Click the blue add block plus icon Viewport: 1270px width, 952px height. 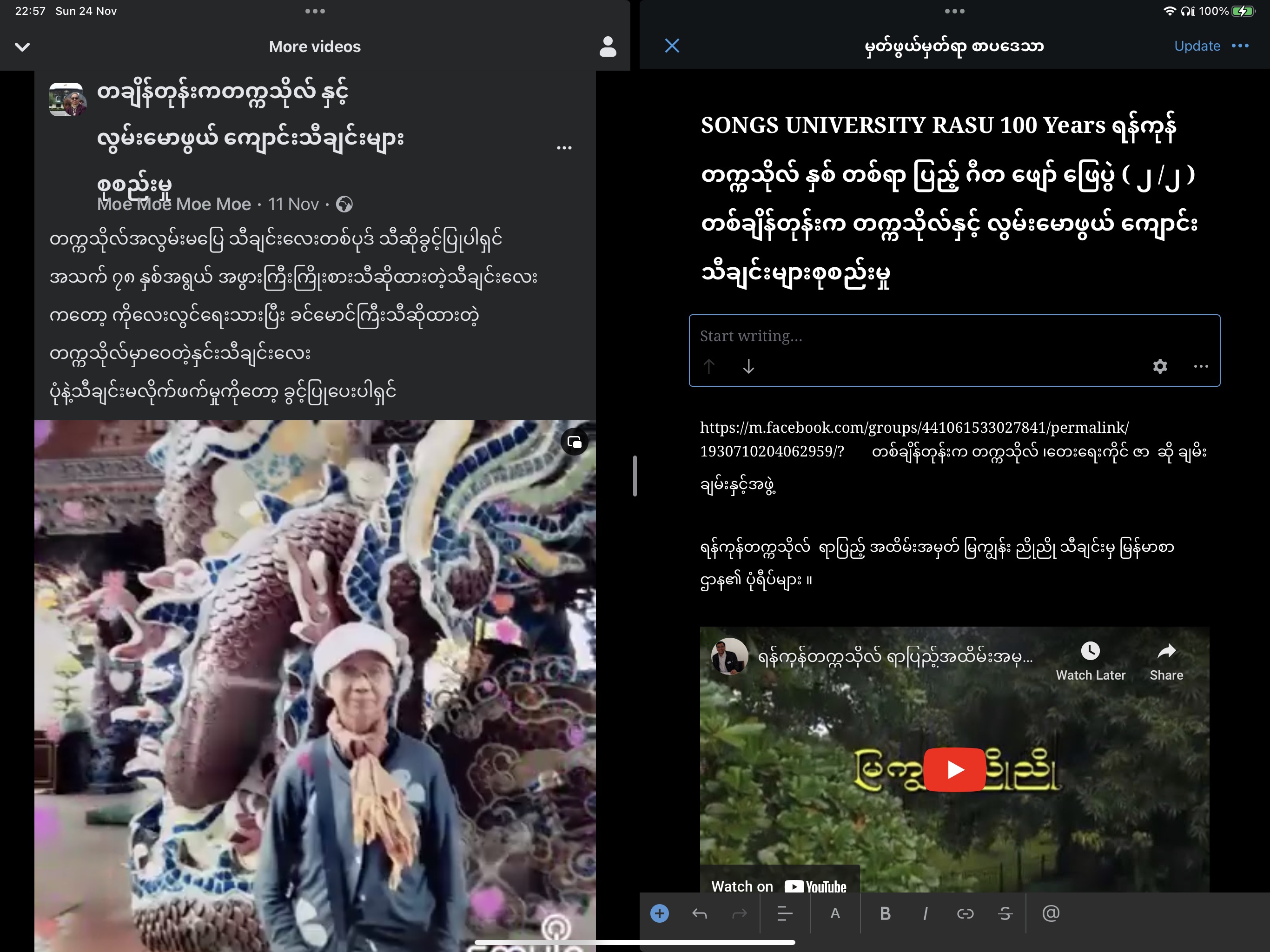pyautogui.click(x=660, y=913)
